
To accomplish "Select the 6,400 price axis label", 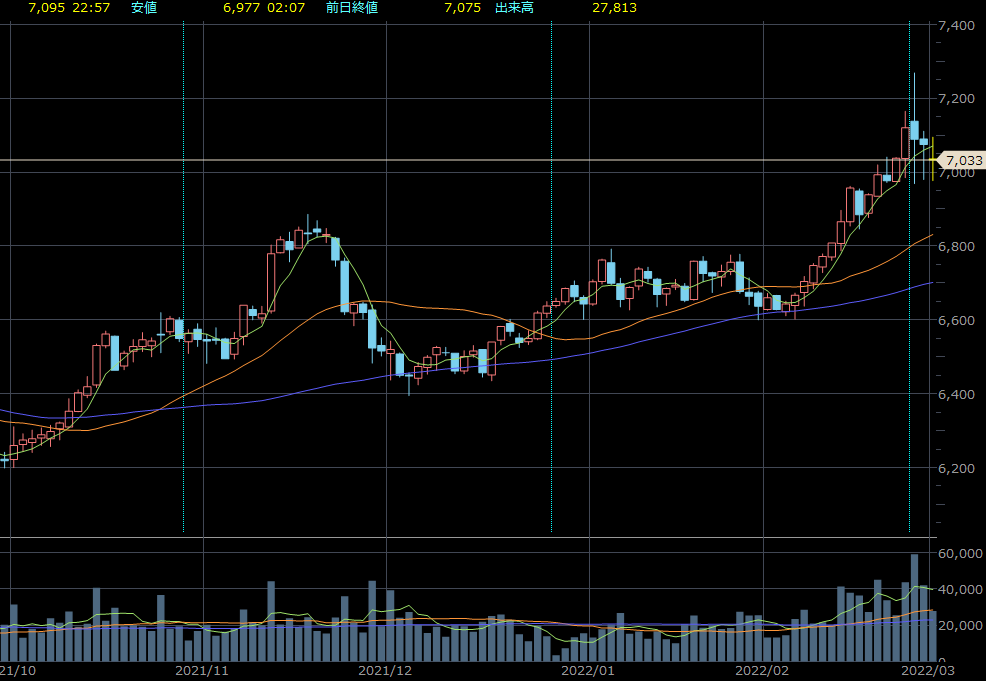I will coord(961,394).
